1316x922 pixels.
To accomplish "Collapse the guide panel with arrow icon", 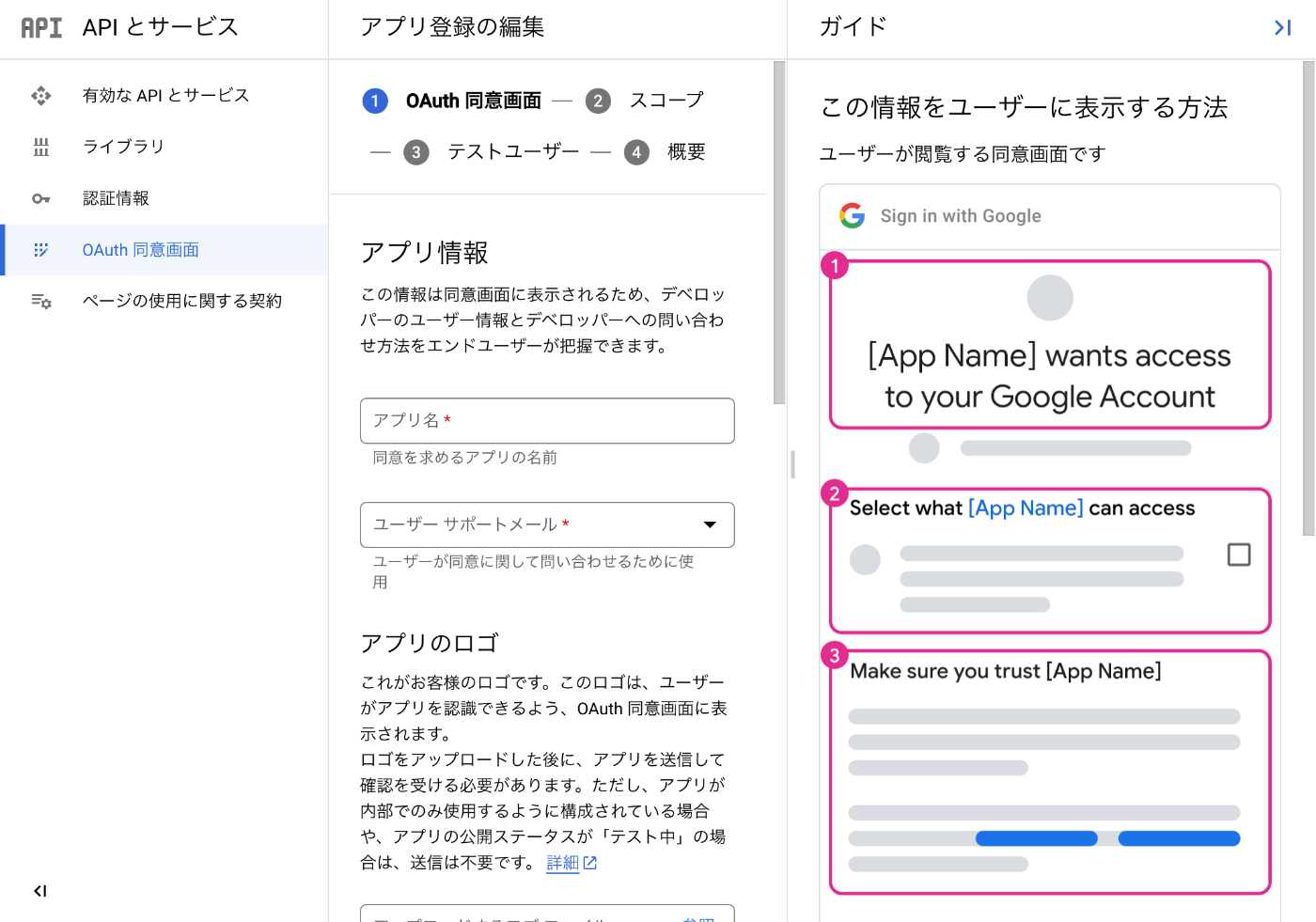I will (1282, 28).
